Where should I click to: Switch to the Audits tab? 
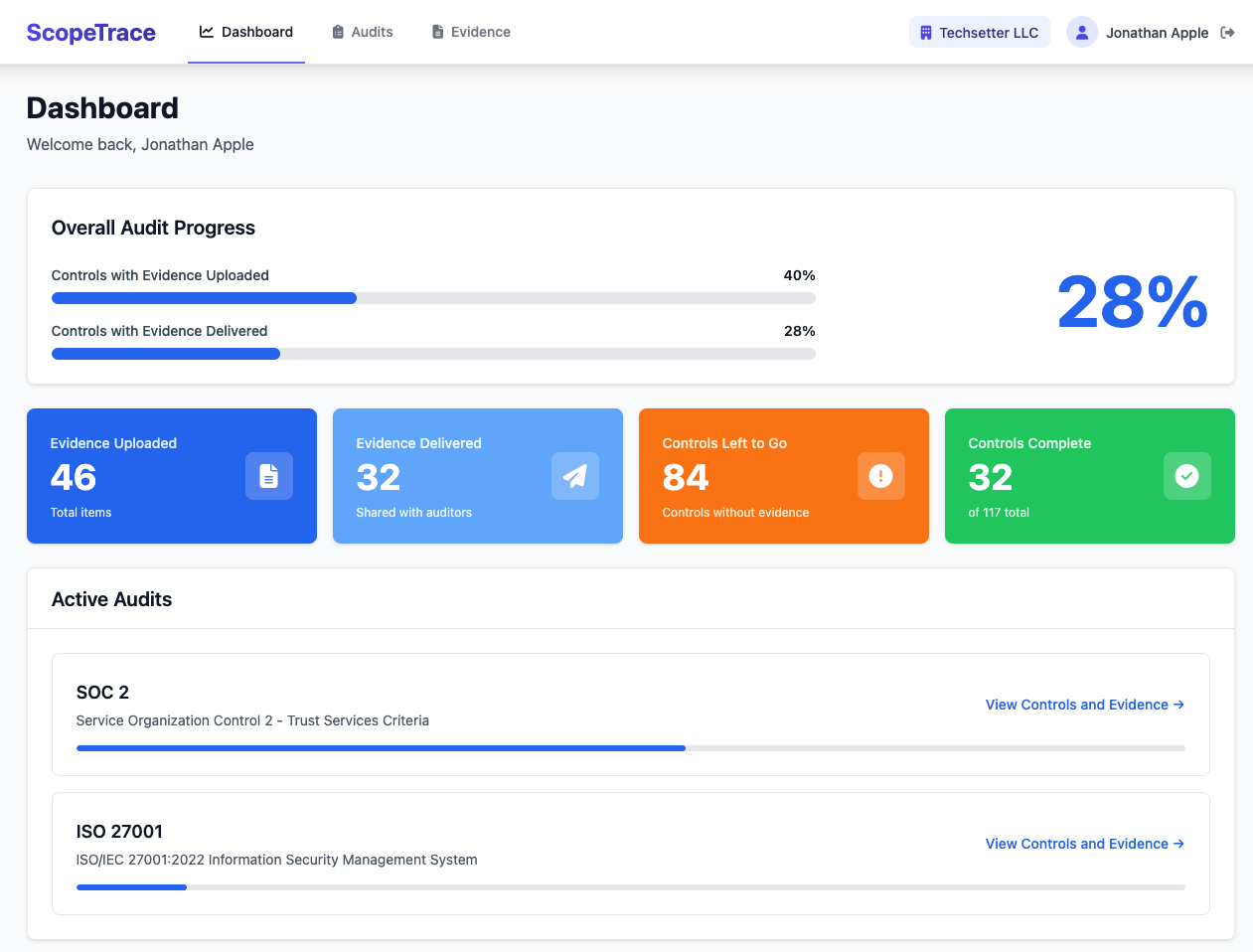(x=372, y=31)
